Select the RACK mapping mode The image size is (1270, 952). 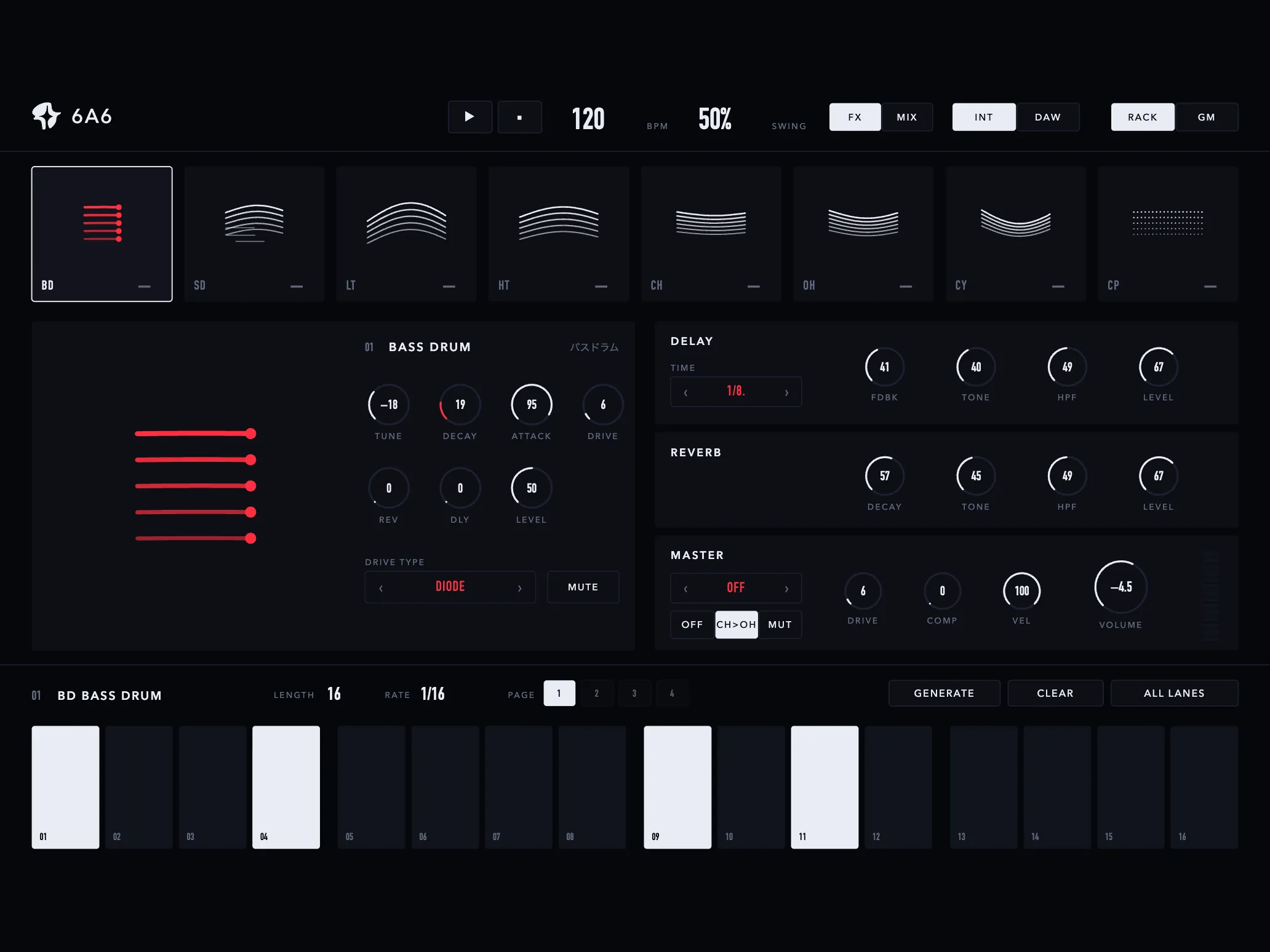(1143, 117)
